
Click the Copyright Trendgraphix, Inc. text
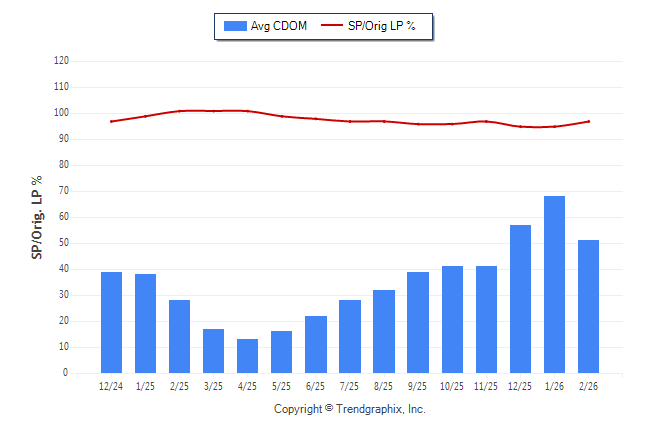[x=350, y=409]
